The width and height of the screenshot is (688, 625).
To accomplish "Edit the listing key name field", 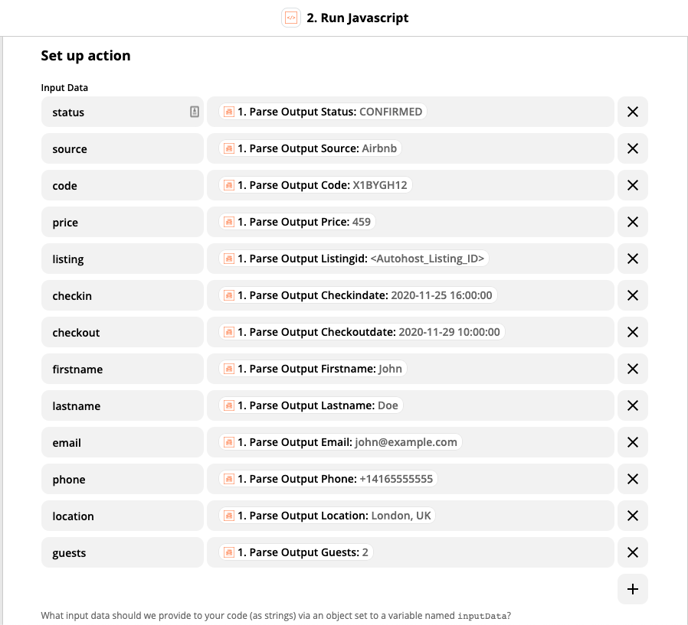I will coord(122,259).
